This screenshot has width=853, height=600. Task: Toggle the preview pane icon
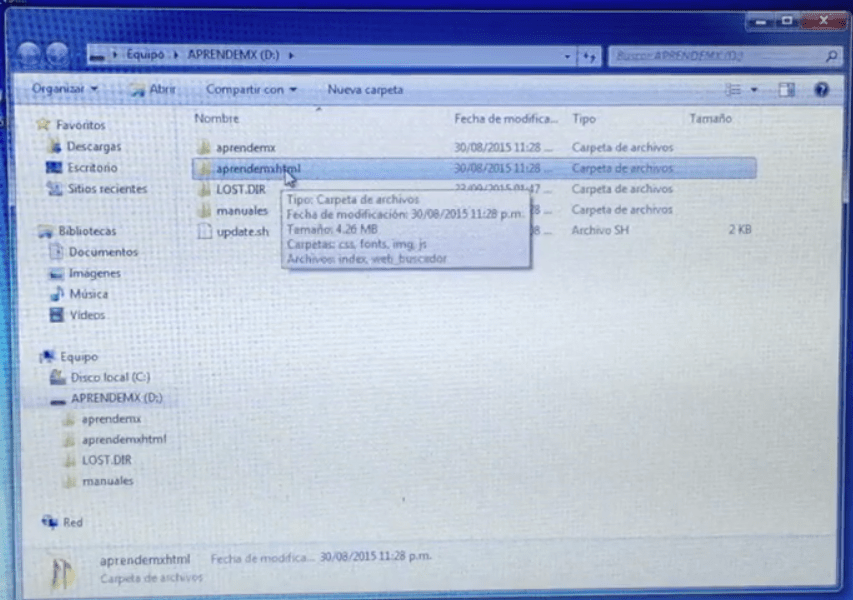coord(787,90)
